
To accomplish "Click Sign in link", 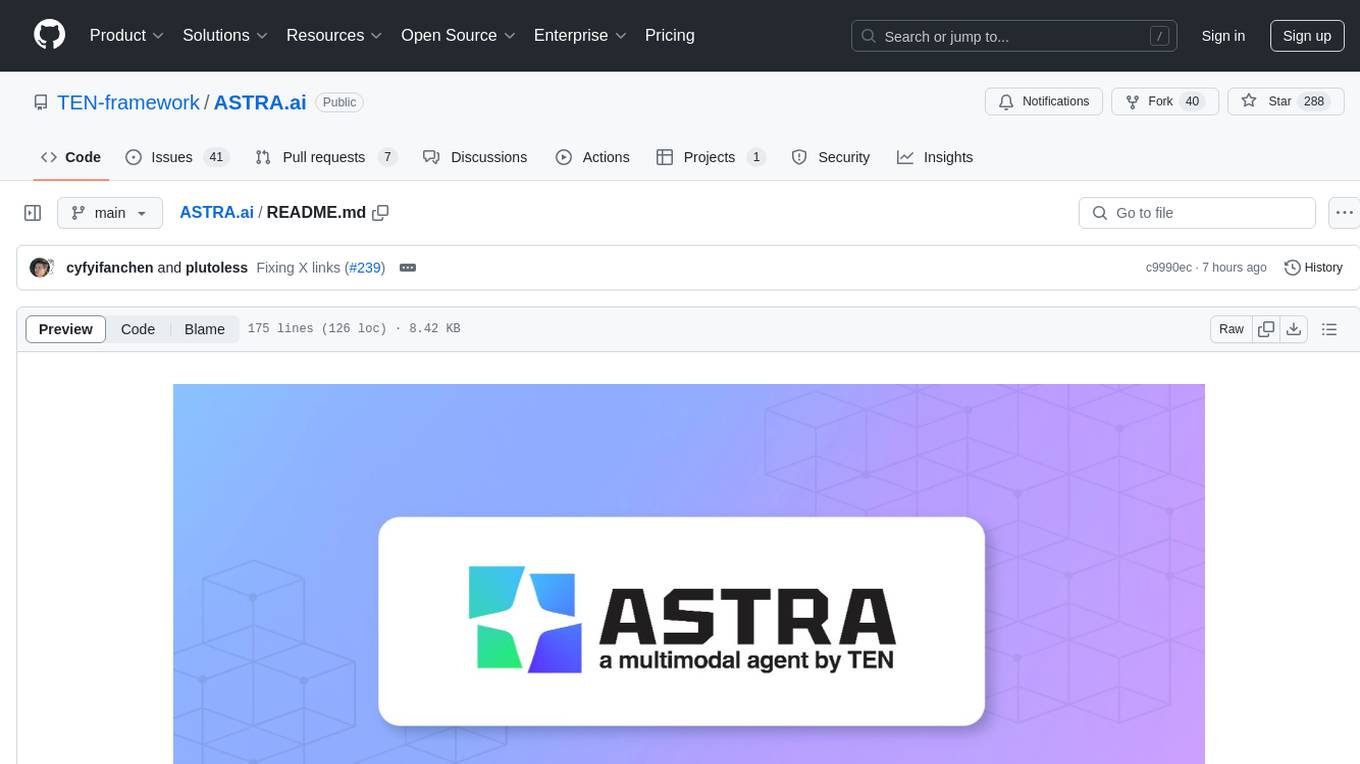I will (x=1223, y=36).
